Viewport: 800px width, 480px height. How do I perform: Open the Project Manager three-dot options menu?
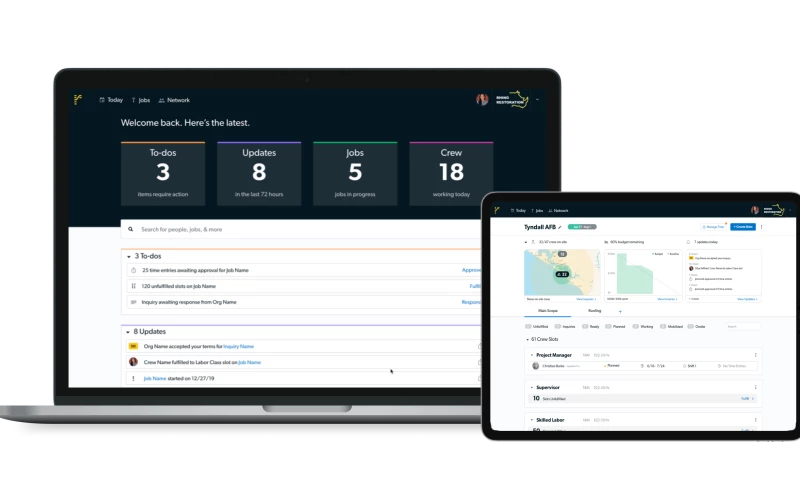(x=755, y=355)
